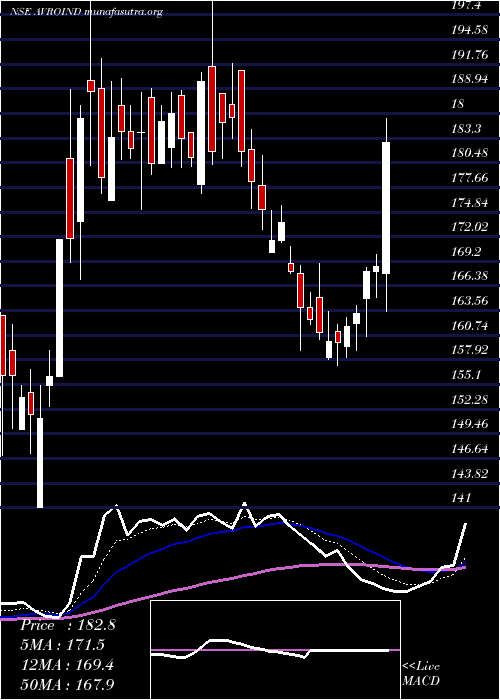Select the 166.38 price axis label
Screen dimensions: 500x700
click(x=470, y=276)
